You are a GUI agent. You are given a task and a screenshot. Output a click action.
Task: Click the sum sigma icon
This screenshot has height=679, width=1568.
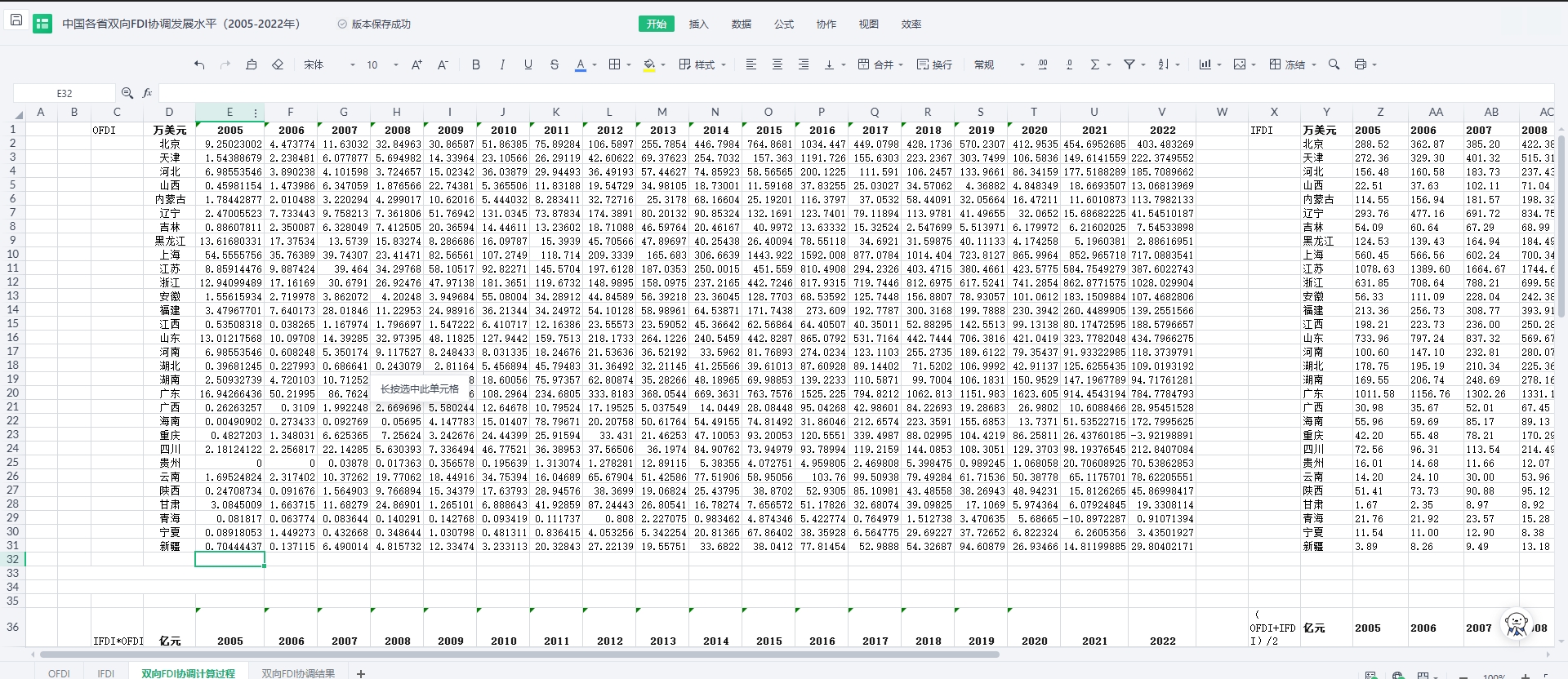[x=1095, y=64]
